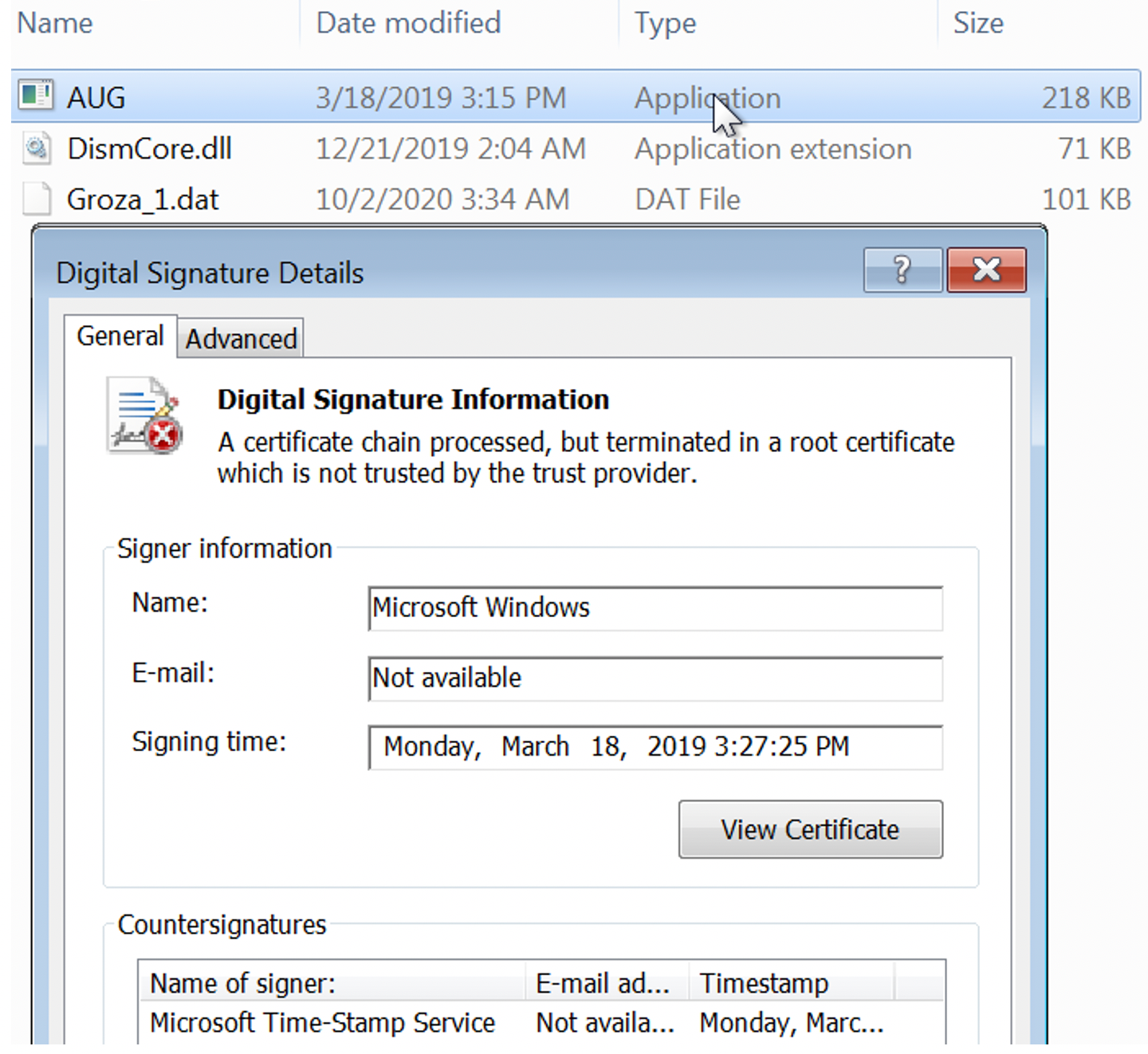Click the Signing time field
Viewport: 1148px width, 1054px height.
655,747
